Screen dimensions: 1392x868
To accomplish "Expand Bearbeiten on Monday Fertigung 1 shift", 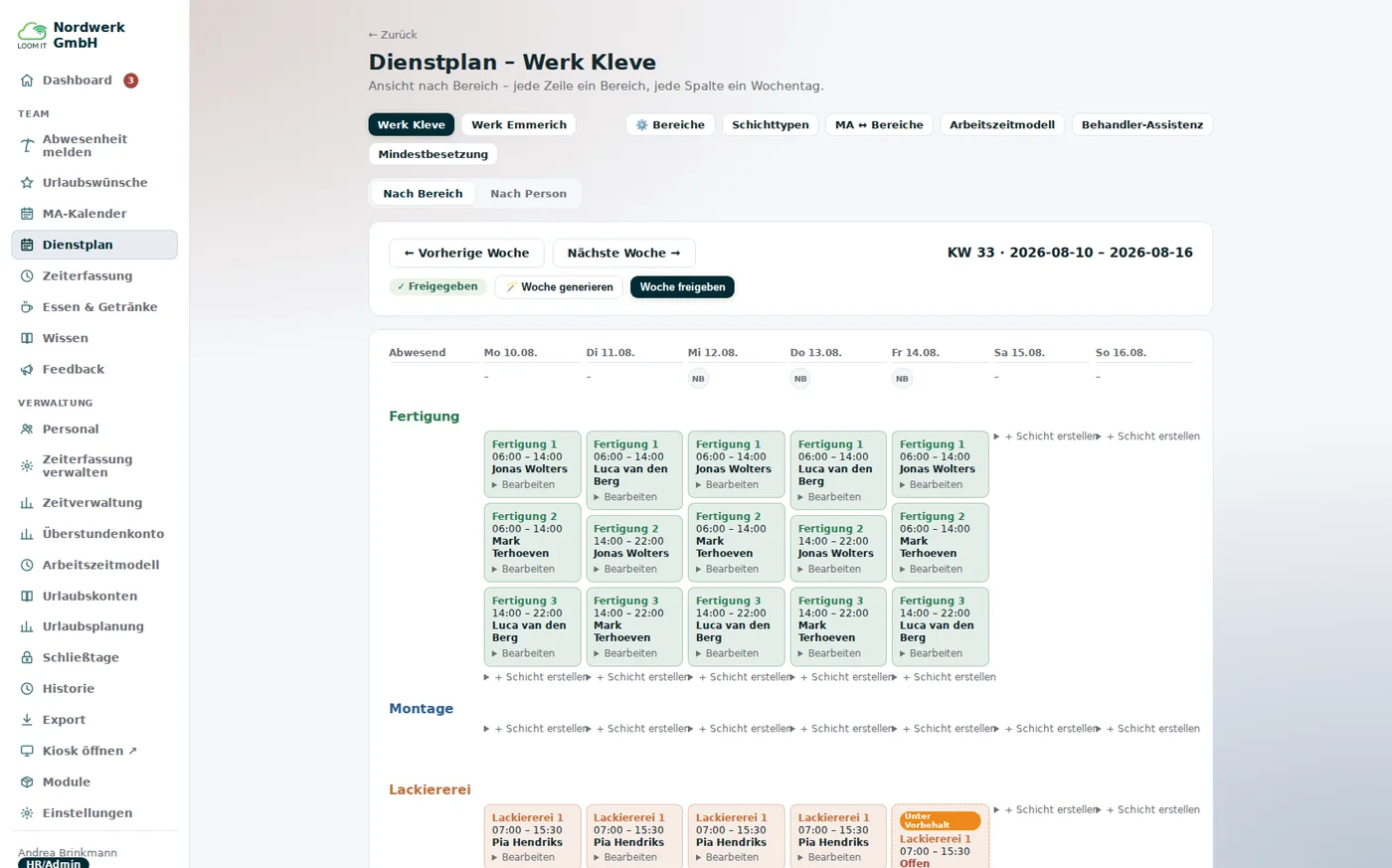I will (523, 485).
